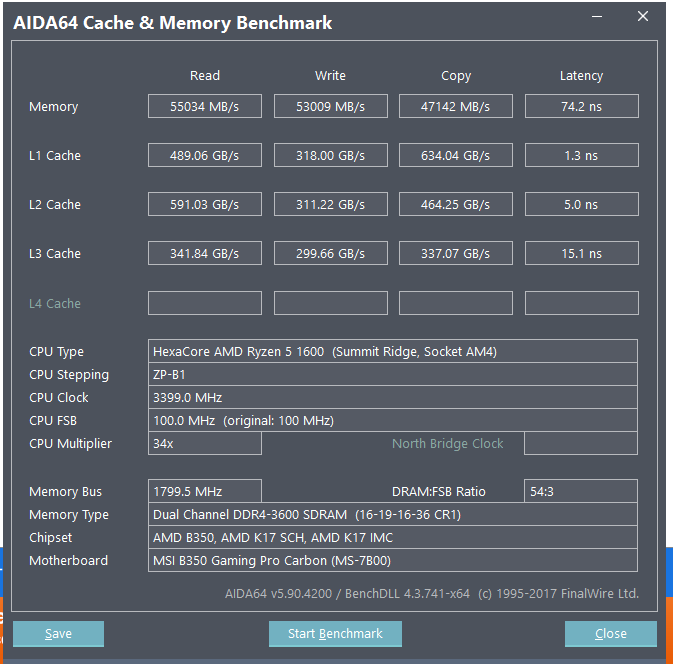Click L1 Cache Copy 634.04 GB/s
The image size is (673, 664).
click(455, 155)
